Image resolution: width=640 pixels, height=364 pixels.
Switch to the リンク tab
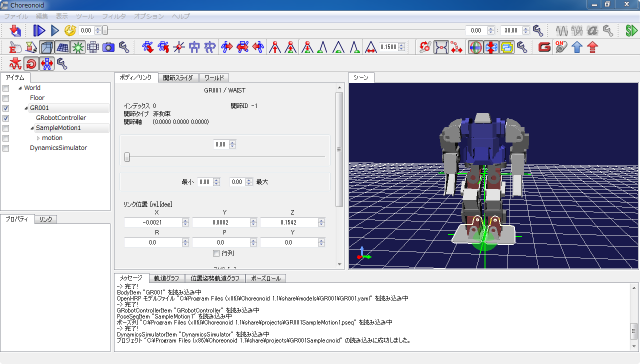(46, 219)
